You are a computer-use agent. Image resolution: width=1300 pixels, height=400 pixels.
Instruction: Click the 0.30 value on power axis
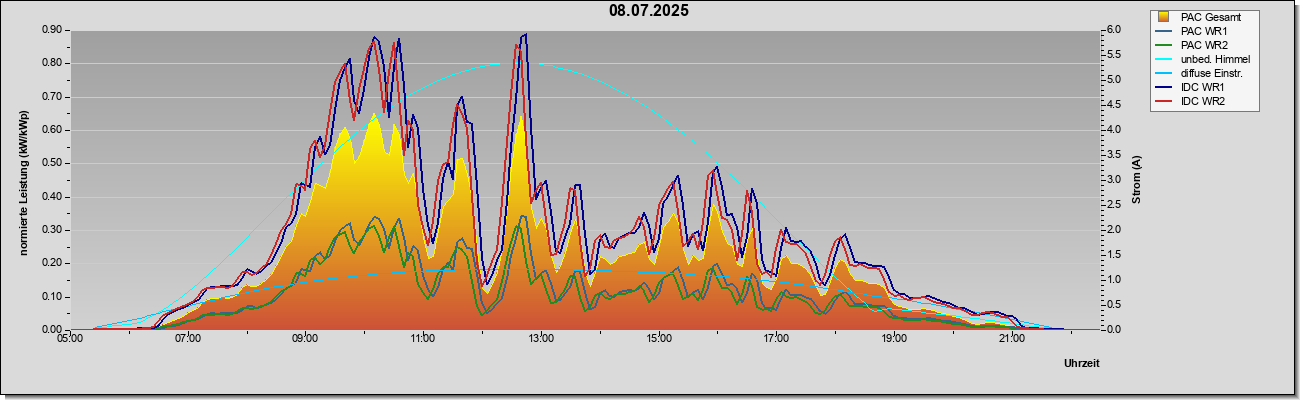tap(52, 230)
